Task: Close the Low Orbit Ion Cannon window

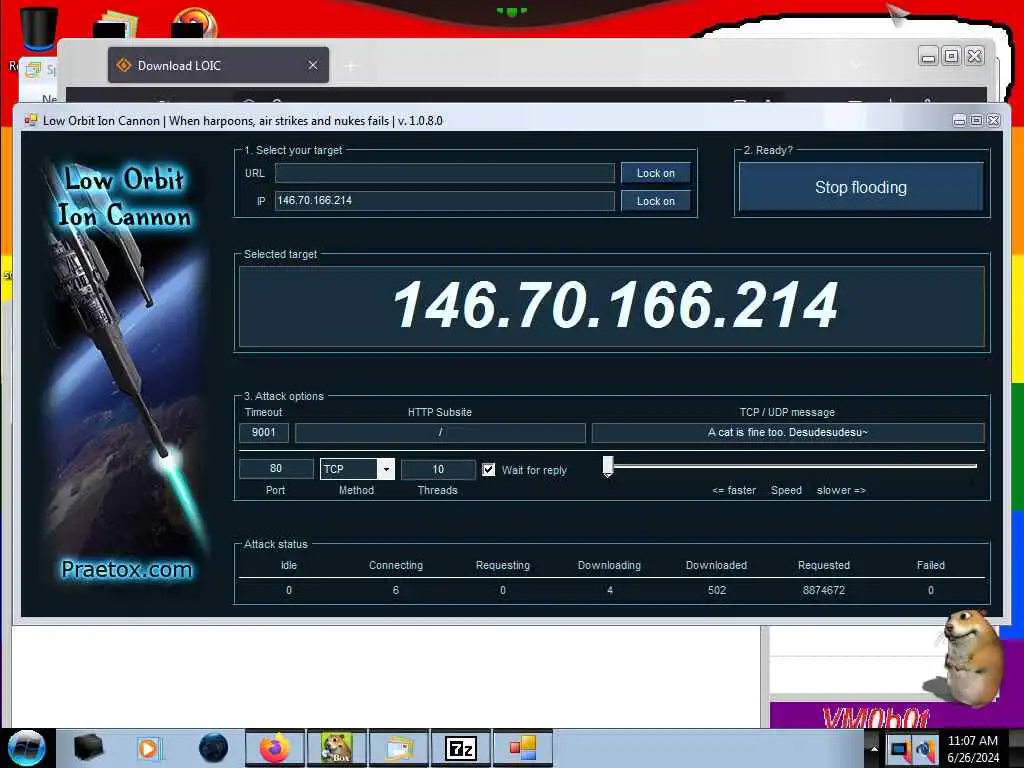Action: pos(993,120)
